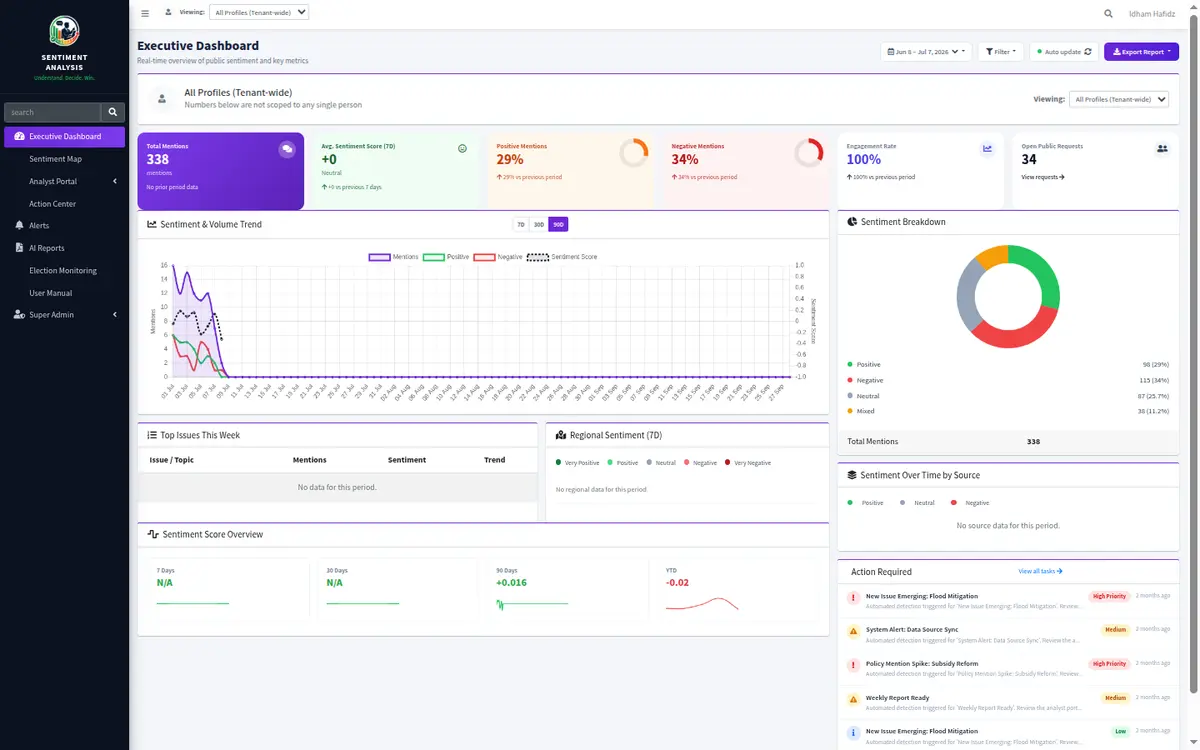
Task: Click the Alerts bell icon in sidebar
Action: click(x=18, y=226)
